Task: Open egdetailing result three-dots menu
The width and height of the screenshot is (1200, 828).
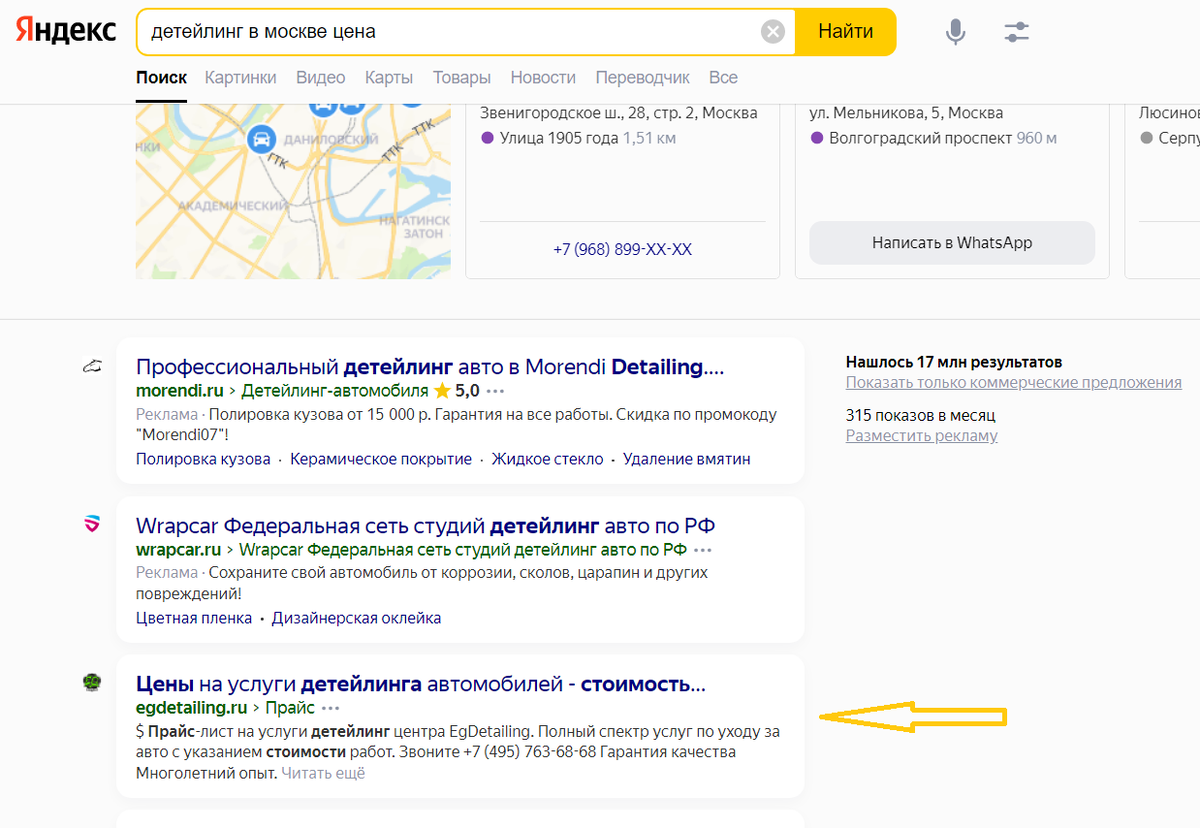Action: tap(331, 708)
